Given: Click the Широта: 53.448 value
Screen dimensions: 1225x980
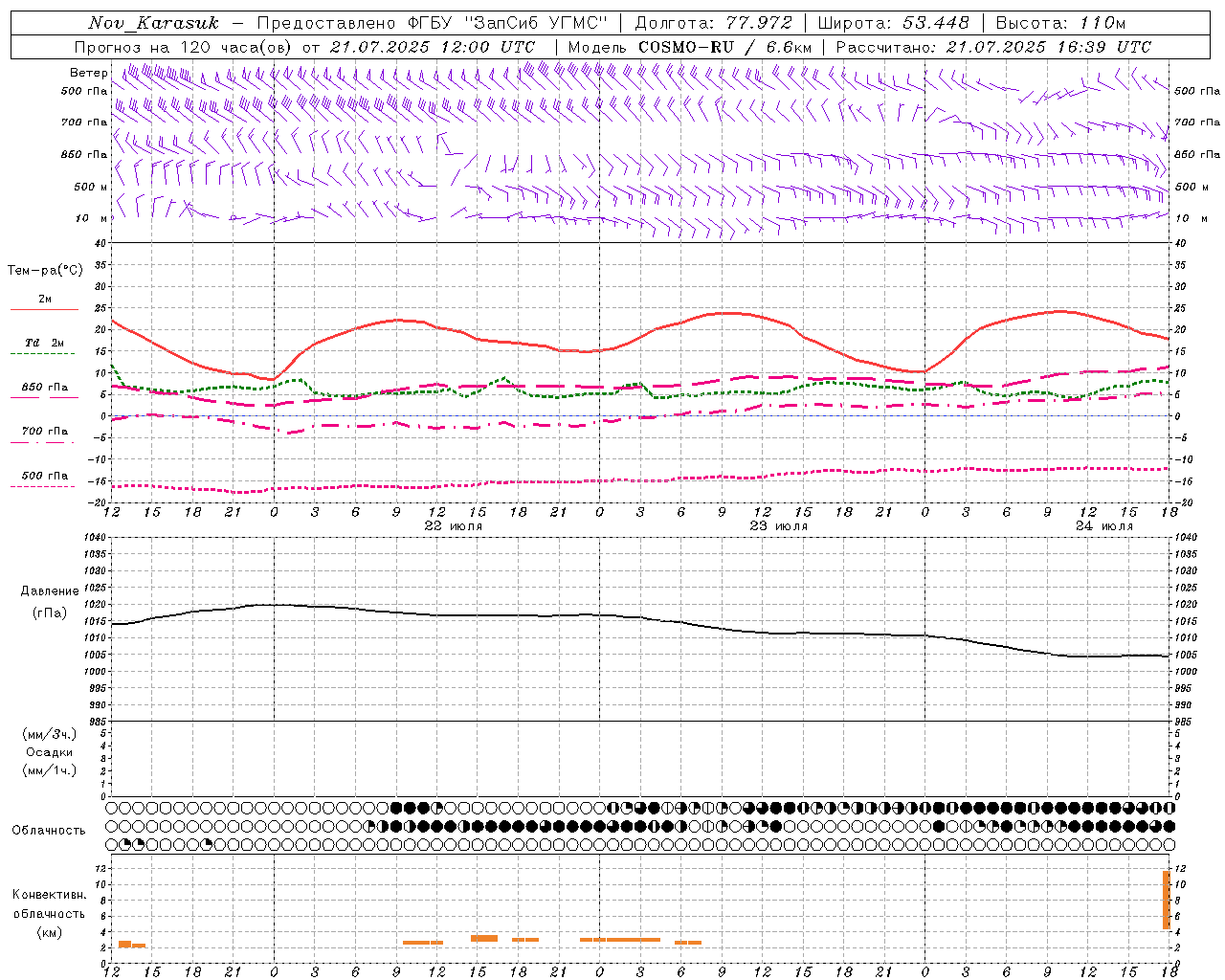Looking at the screenshot, I should pos(893,23).
